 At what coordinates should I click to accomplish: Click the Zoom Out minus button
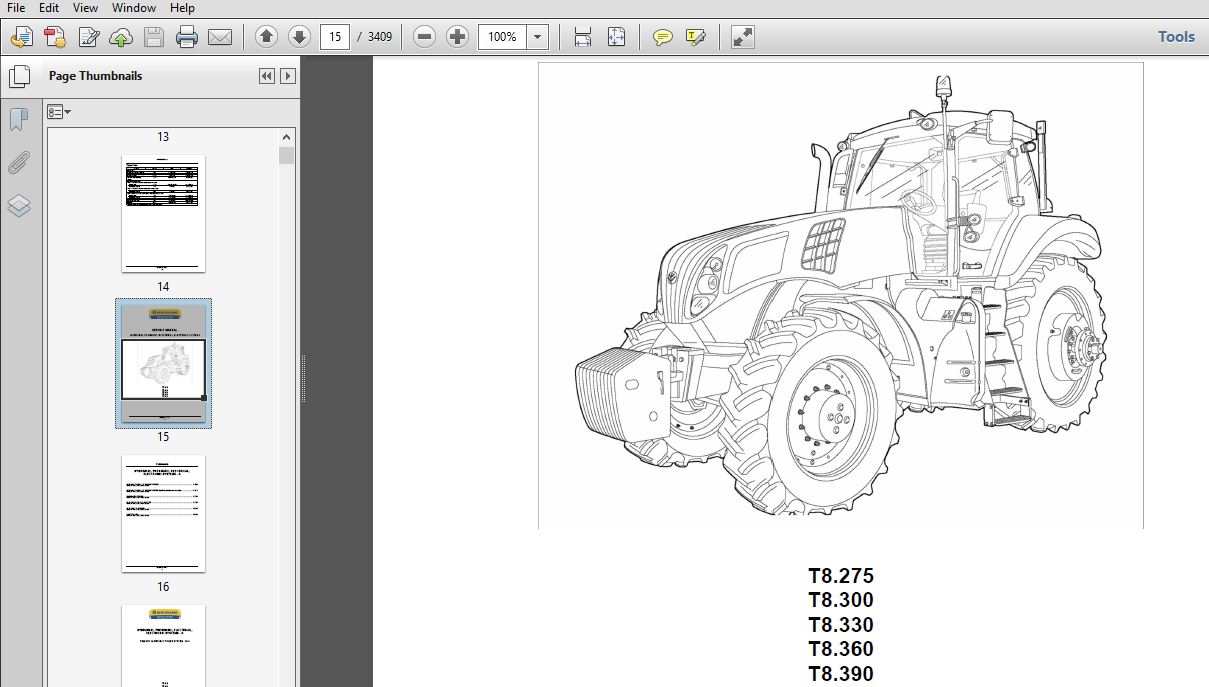[425, 37]
